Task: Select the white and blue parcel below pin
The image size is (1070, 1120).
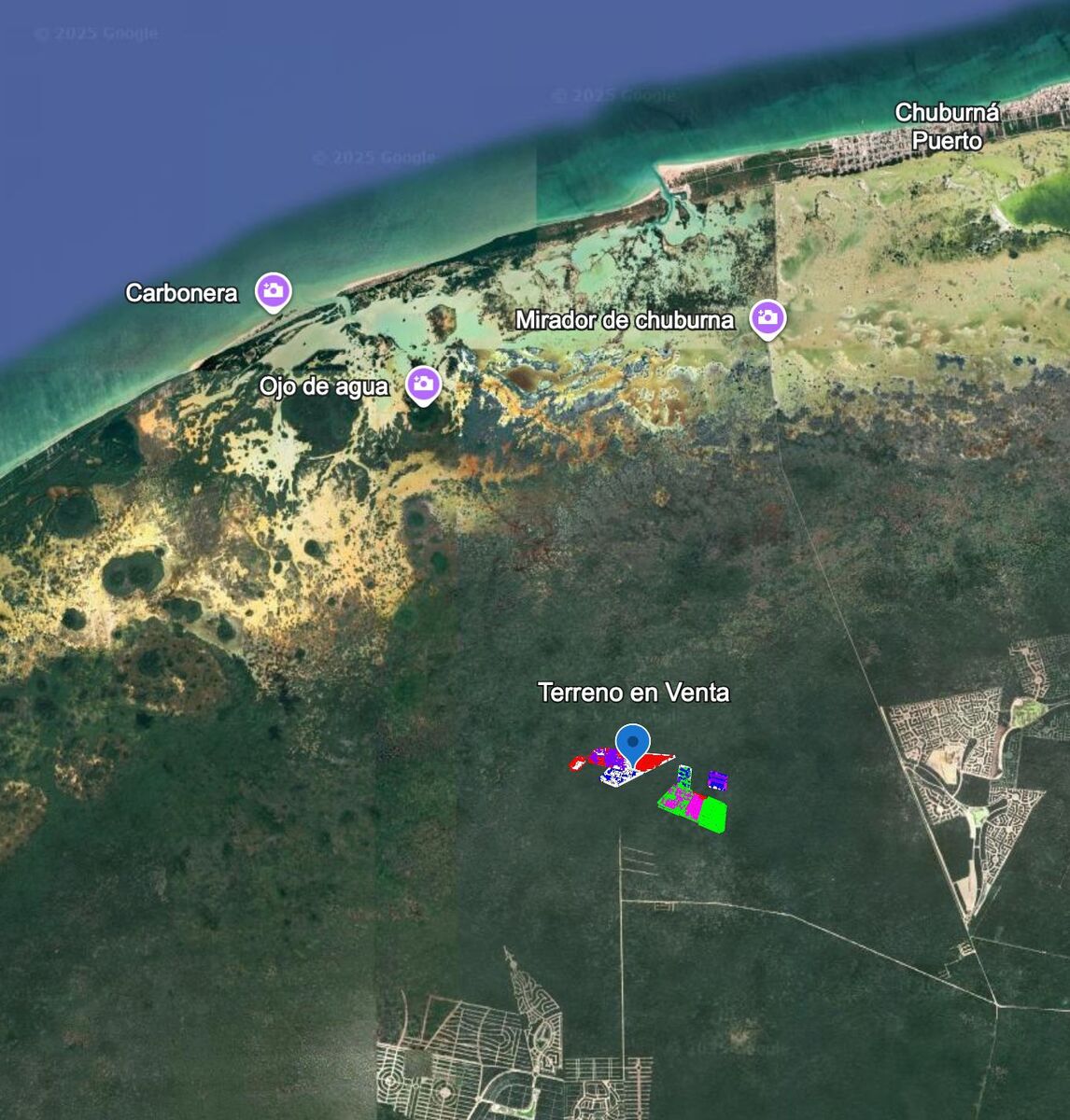Action: (619, 777)
